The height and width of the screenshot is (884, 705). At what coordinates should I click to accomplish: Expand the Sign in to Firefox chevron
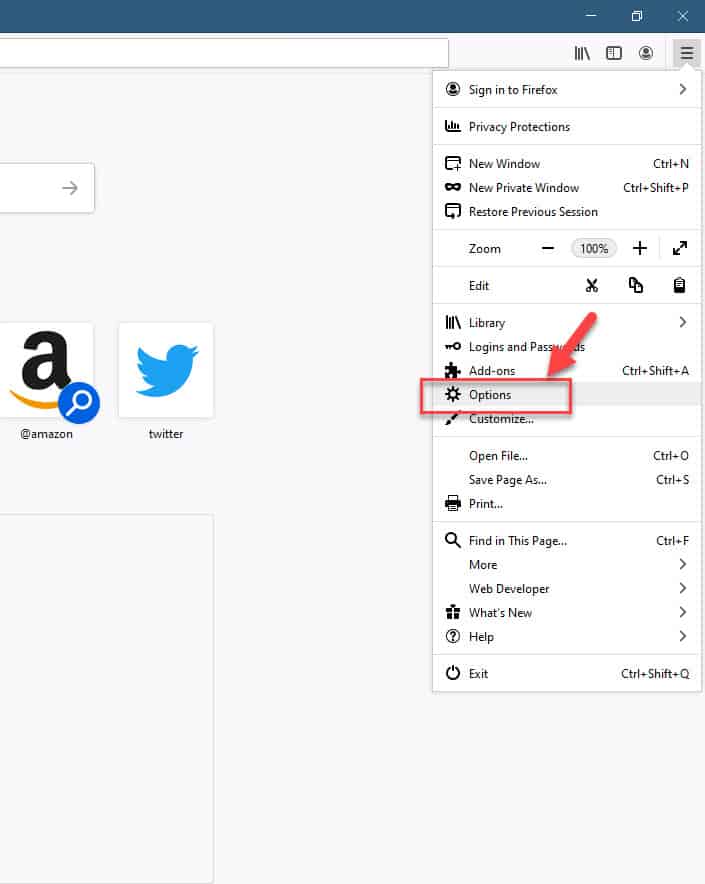point(682,89)
